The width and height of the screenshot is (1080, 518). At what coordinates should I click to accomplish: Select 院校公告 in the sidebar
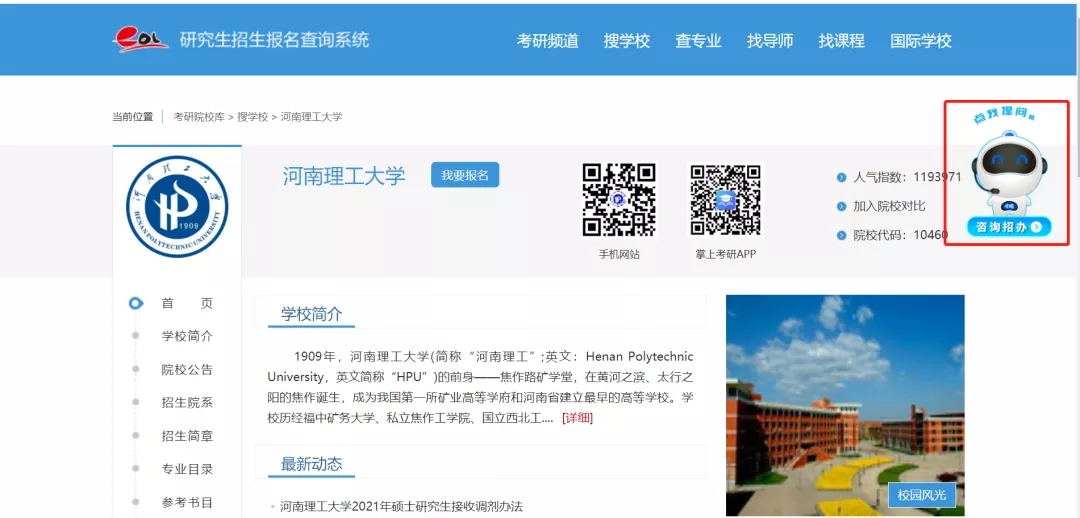click(x=187, y=370)
